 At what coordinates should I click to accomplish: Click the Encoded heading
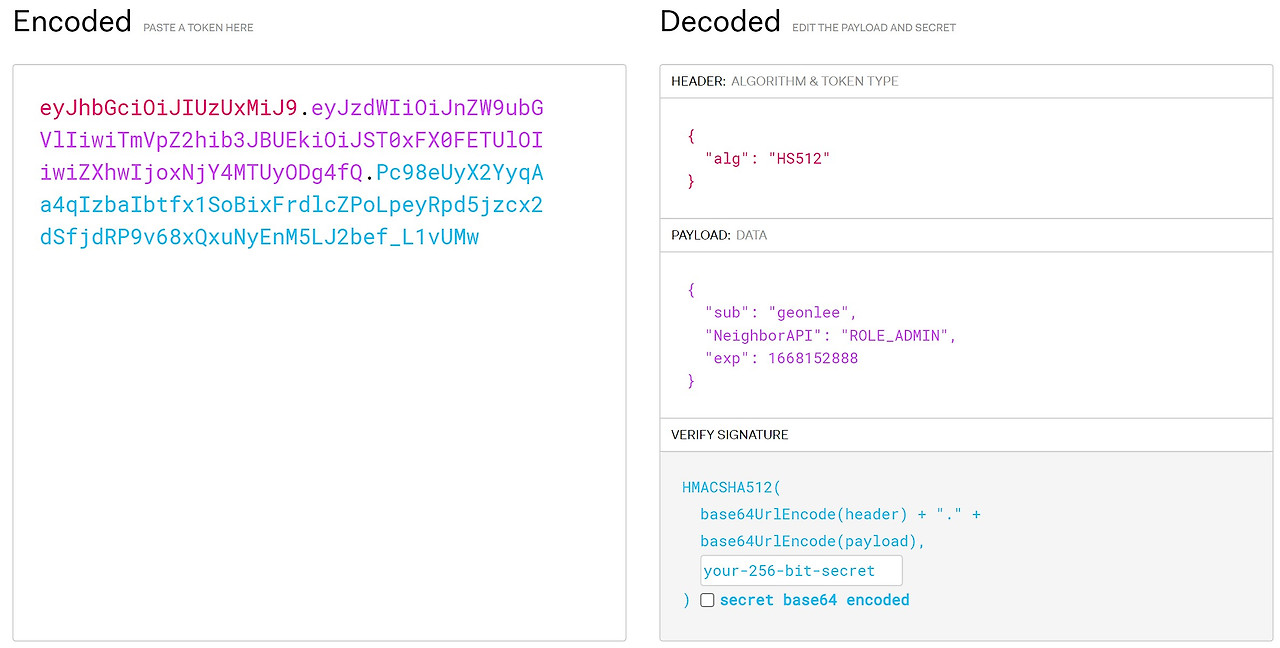(x=72, y=22)
